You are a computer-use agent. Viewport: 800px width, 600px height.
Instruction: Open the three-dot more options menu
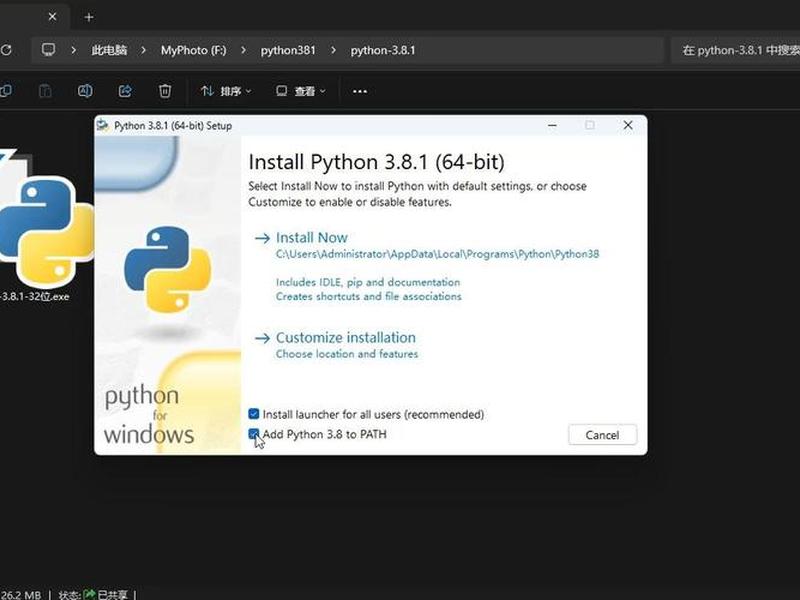360,91
